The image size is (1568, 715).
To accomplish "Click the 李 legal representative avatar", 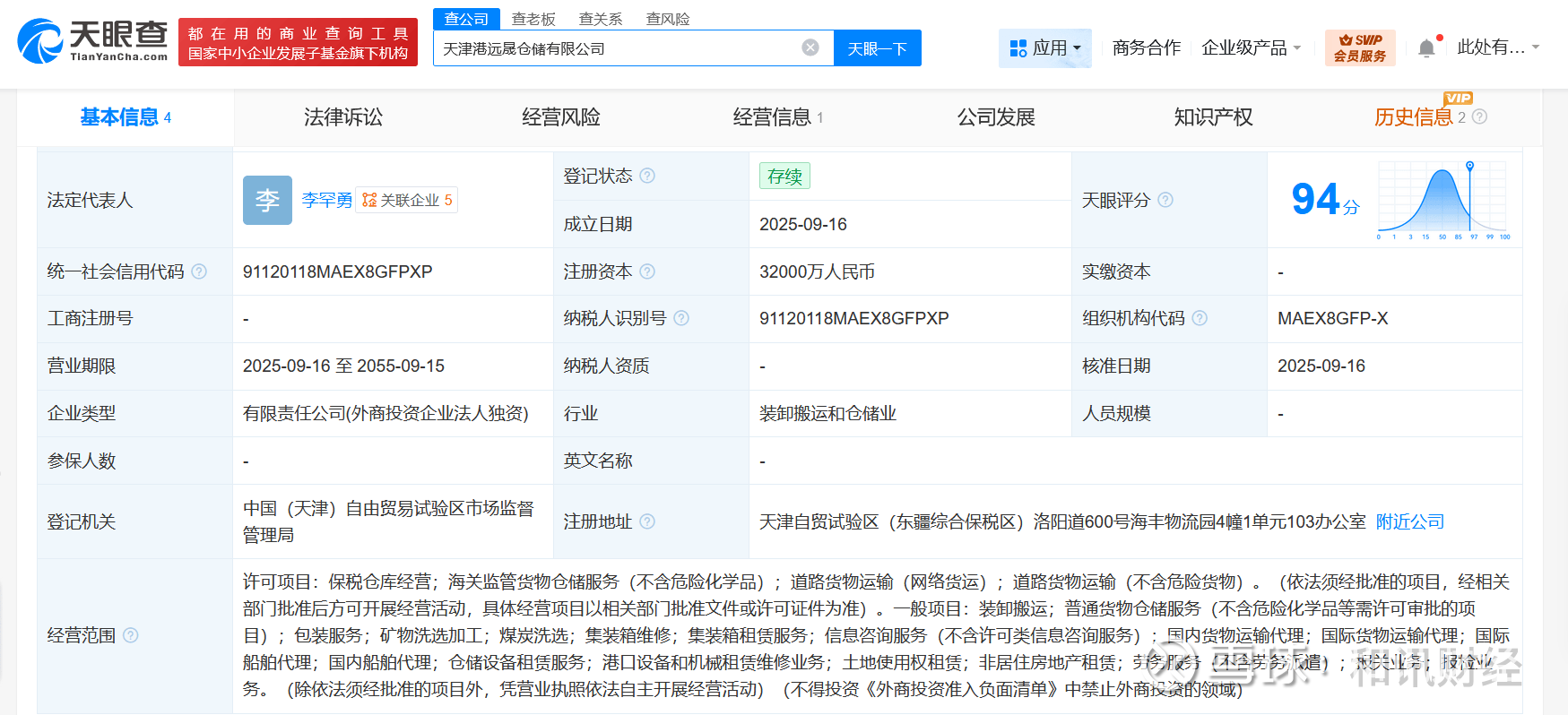I will tap(267, 200).
